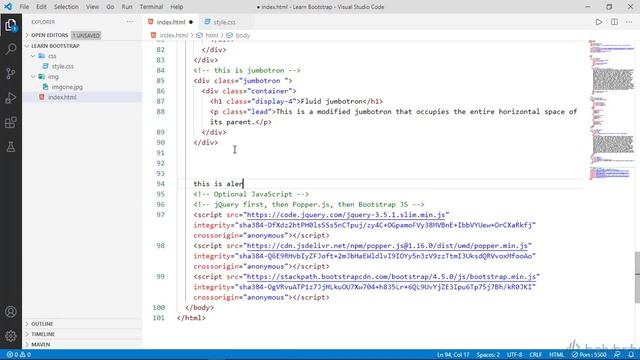Open the Search view in activity bar
The width and height of the screenshot is (640, 360).
[x=11, y=49]
